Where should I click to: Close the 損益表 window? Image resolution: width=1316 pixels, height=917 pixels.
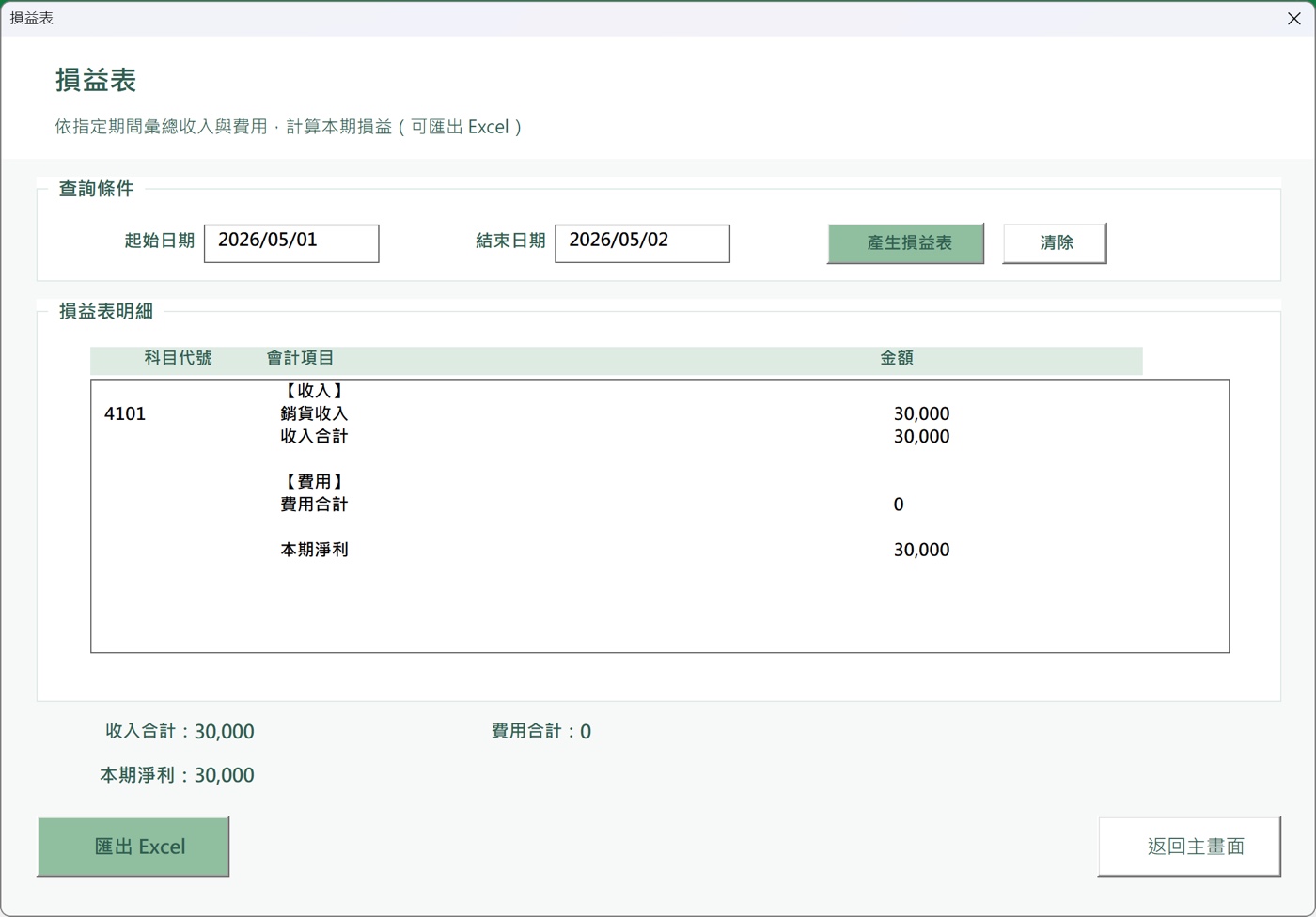coord(1293,19)
